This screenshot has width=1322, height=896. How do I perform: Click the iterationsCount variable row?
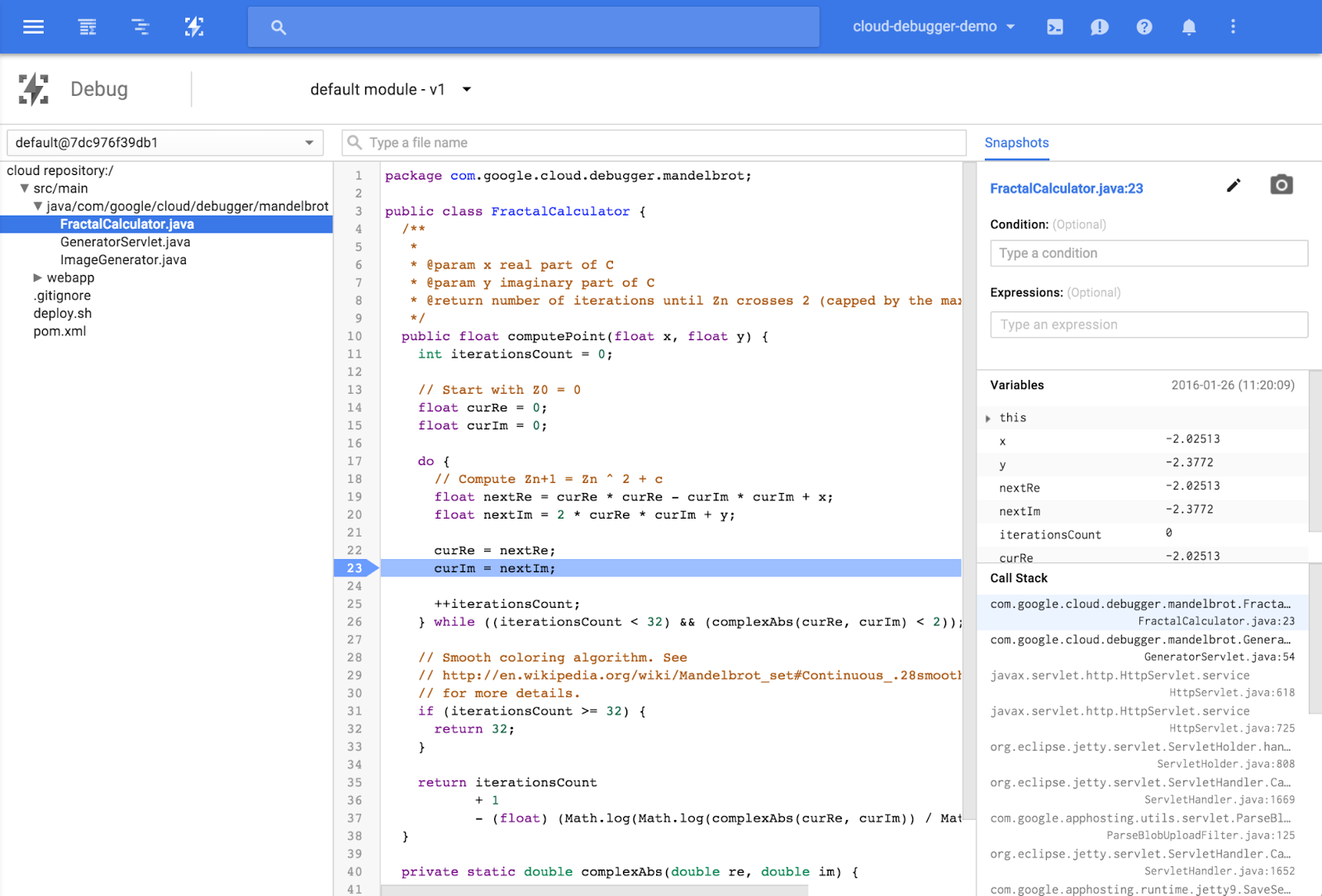(1143, 534)
